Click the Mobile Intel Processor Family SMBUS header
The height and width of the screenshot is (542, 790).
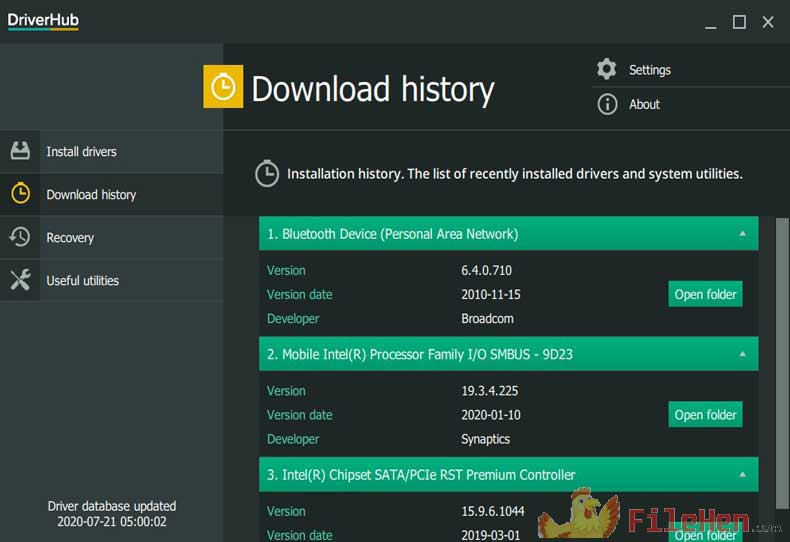(x=508, y=354)
